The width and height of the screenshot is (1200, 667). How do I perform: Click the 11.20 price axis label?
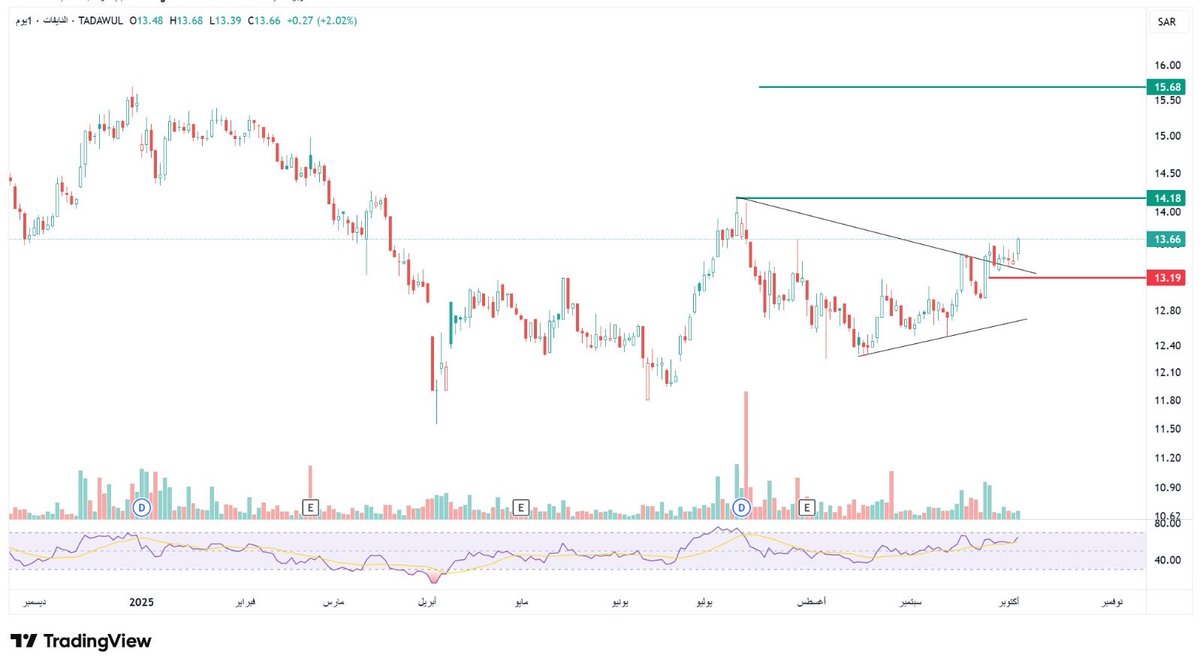pos(1168,458)
